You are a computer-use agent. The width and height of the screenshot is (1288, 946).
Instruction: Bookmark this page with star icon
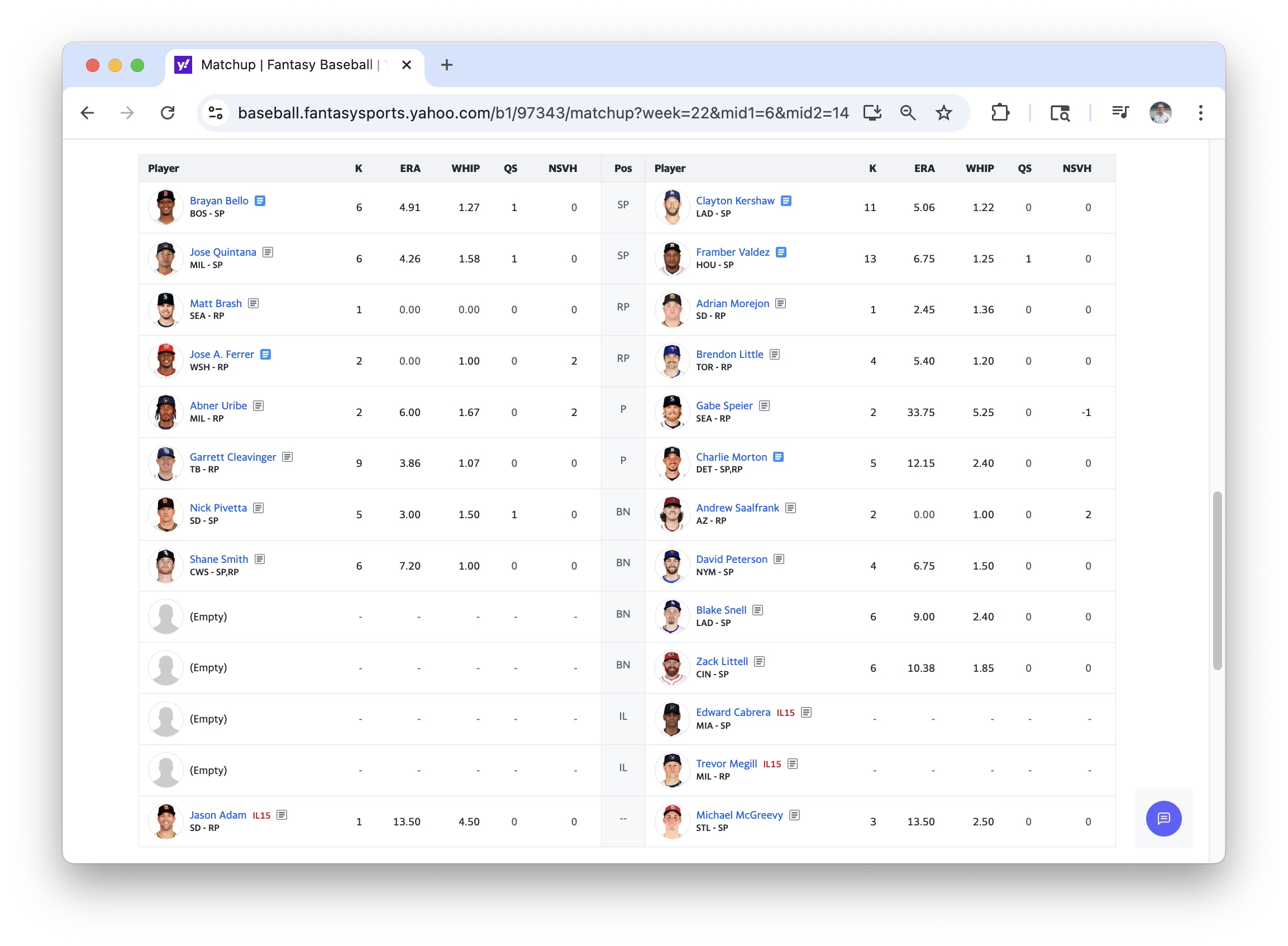coord(943,113)
